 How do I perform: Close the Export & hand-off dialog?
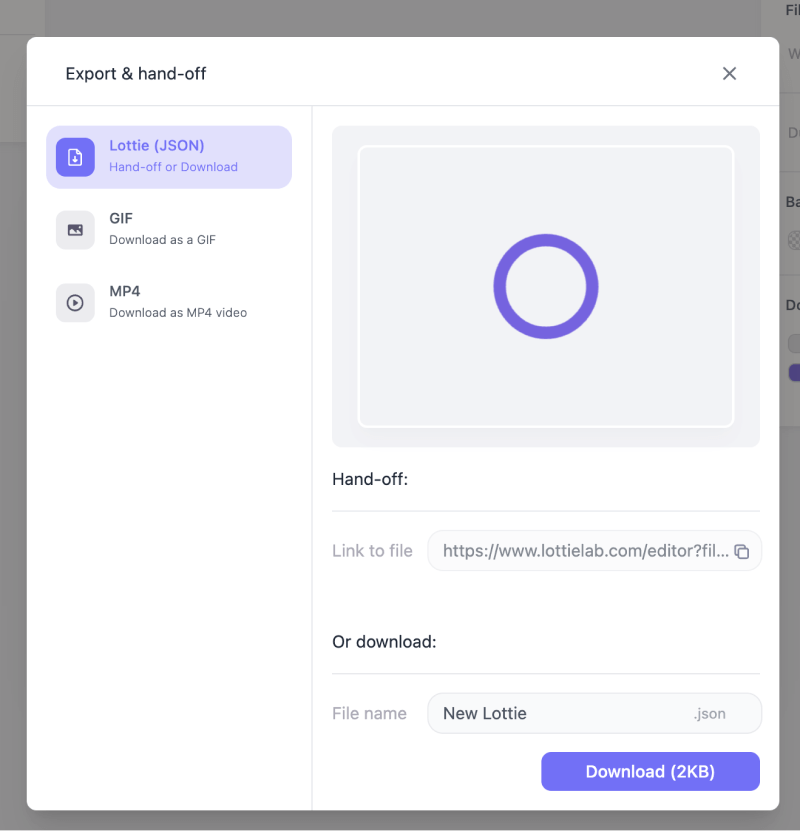click(x=729, y=73)
